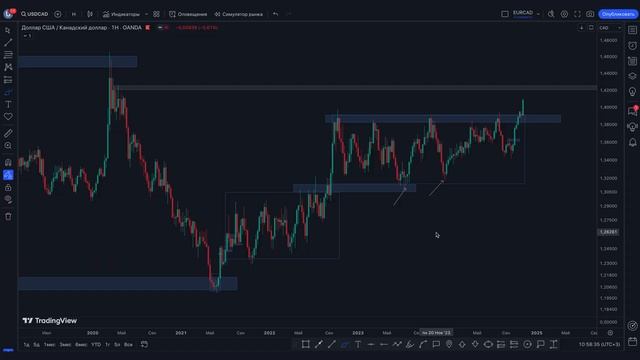The image size is (640, 360).
Task: Click the Опубликовать publish button
Action: [x=618, y=14]
